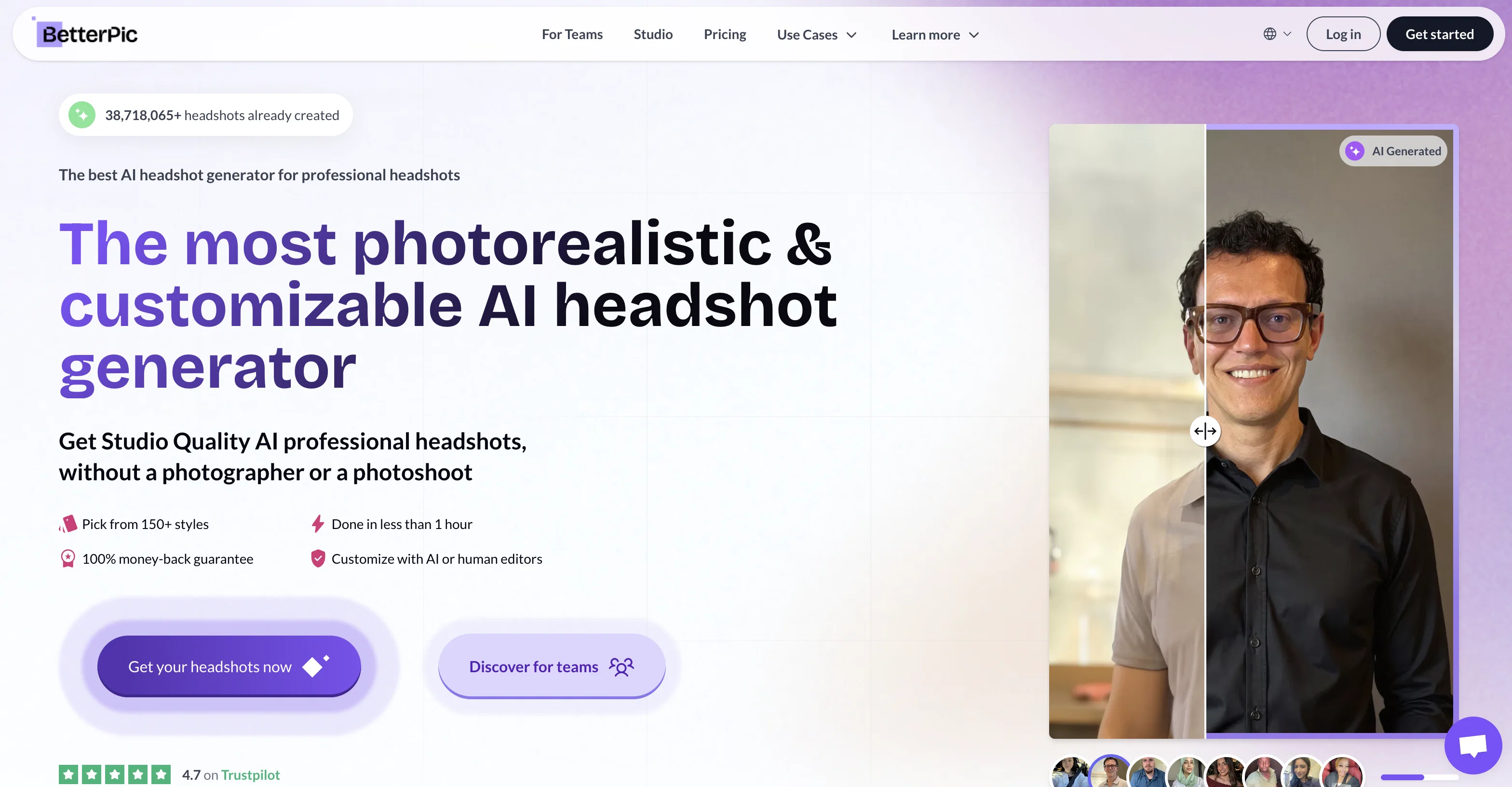This screenshot has height=787, width=1512.
Task: Click Get your headshots now button
Action: click(x=229, y=666)
